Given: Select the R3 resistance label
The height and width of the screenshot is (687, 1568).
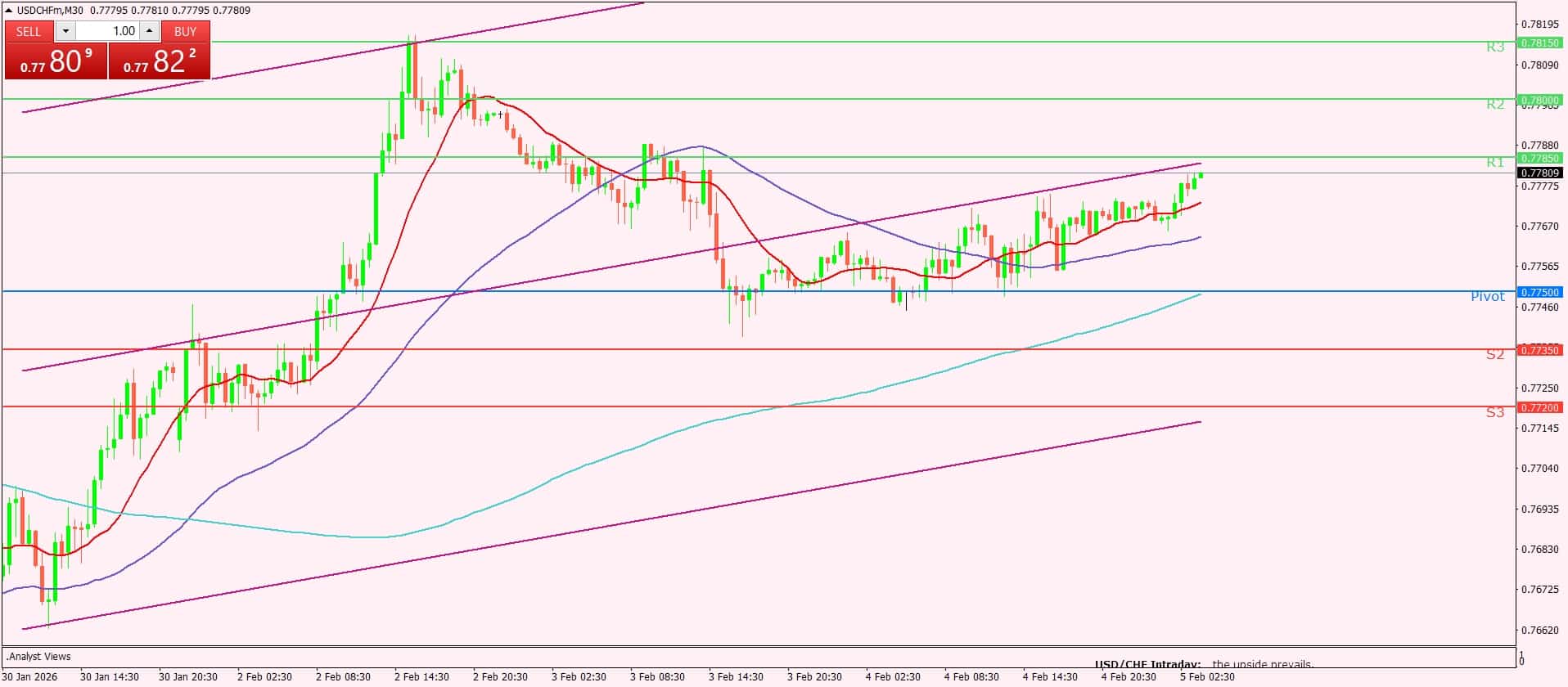Looking at the screenshot, I should click(1494, 47).
